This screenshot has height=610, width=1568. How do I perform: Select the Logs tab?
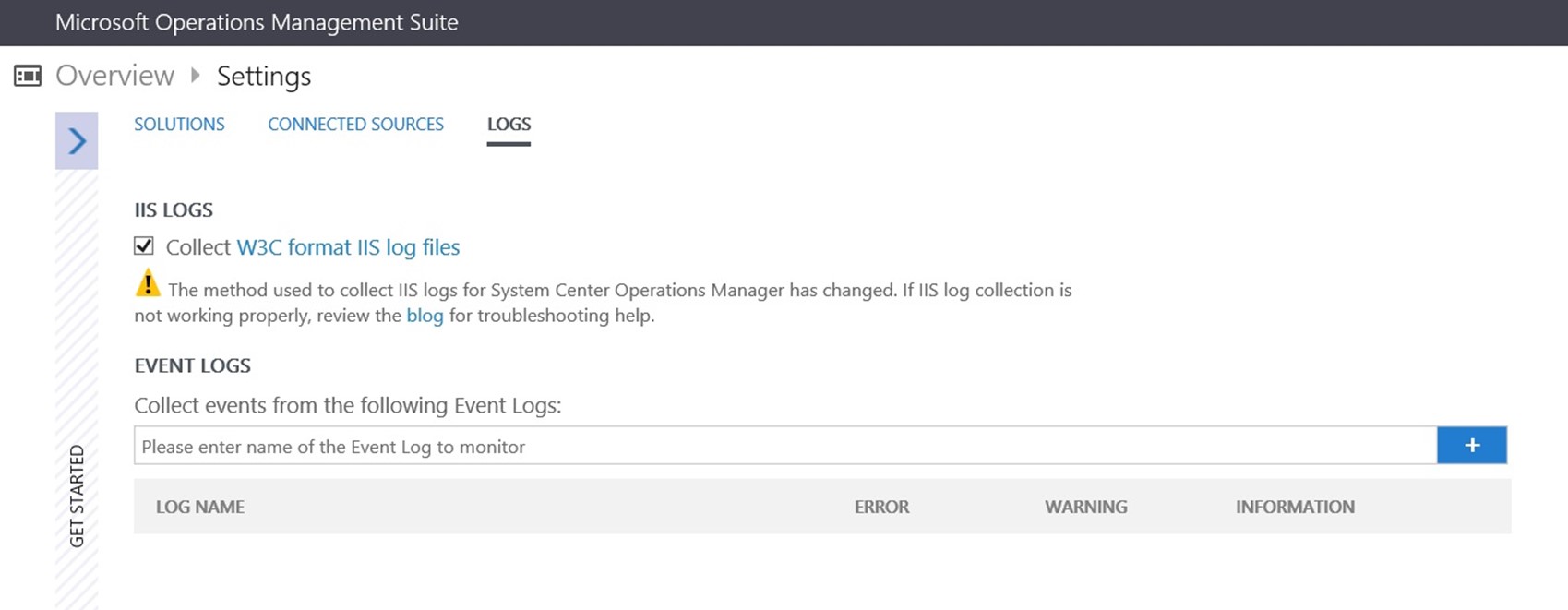[x=509, y=125]
